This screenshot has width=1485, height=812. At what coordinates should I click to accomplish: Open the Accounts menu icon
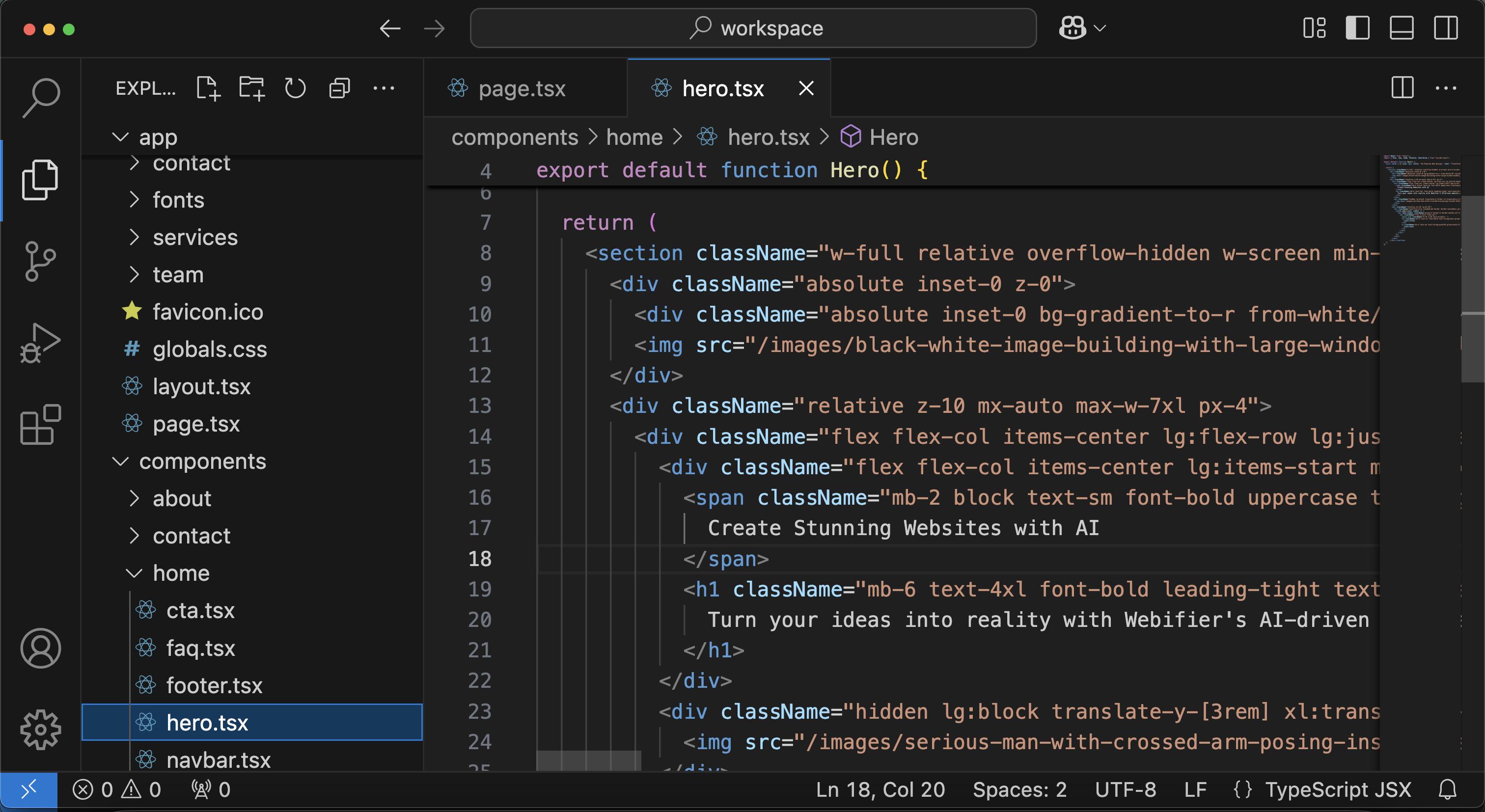[x=40, y=648]
